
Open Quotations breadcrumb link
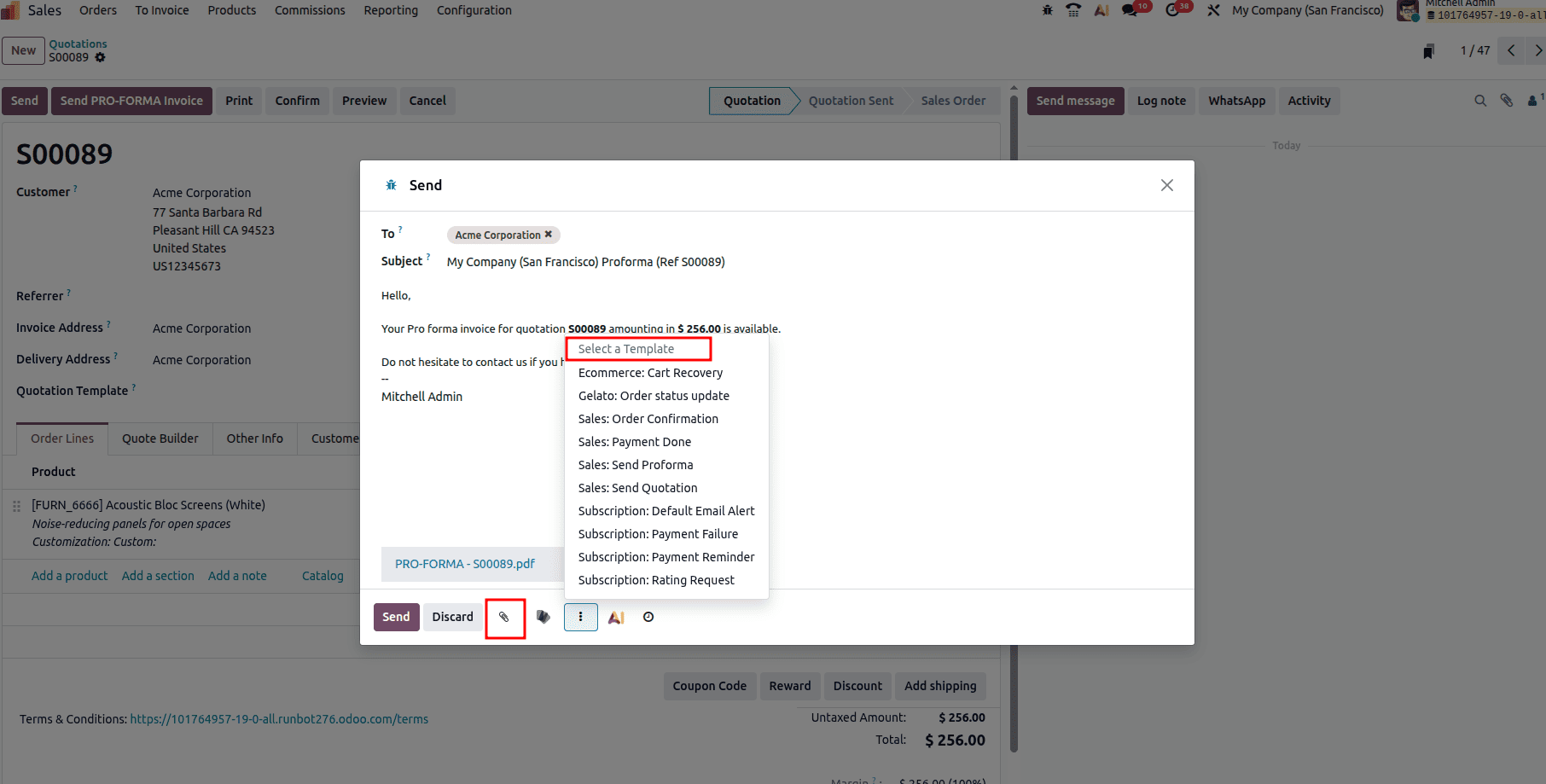(x=78, y=44)
